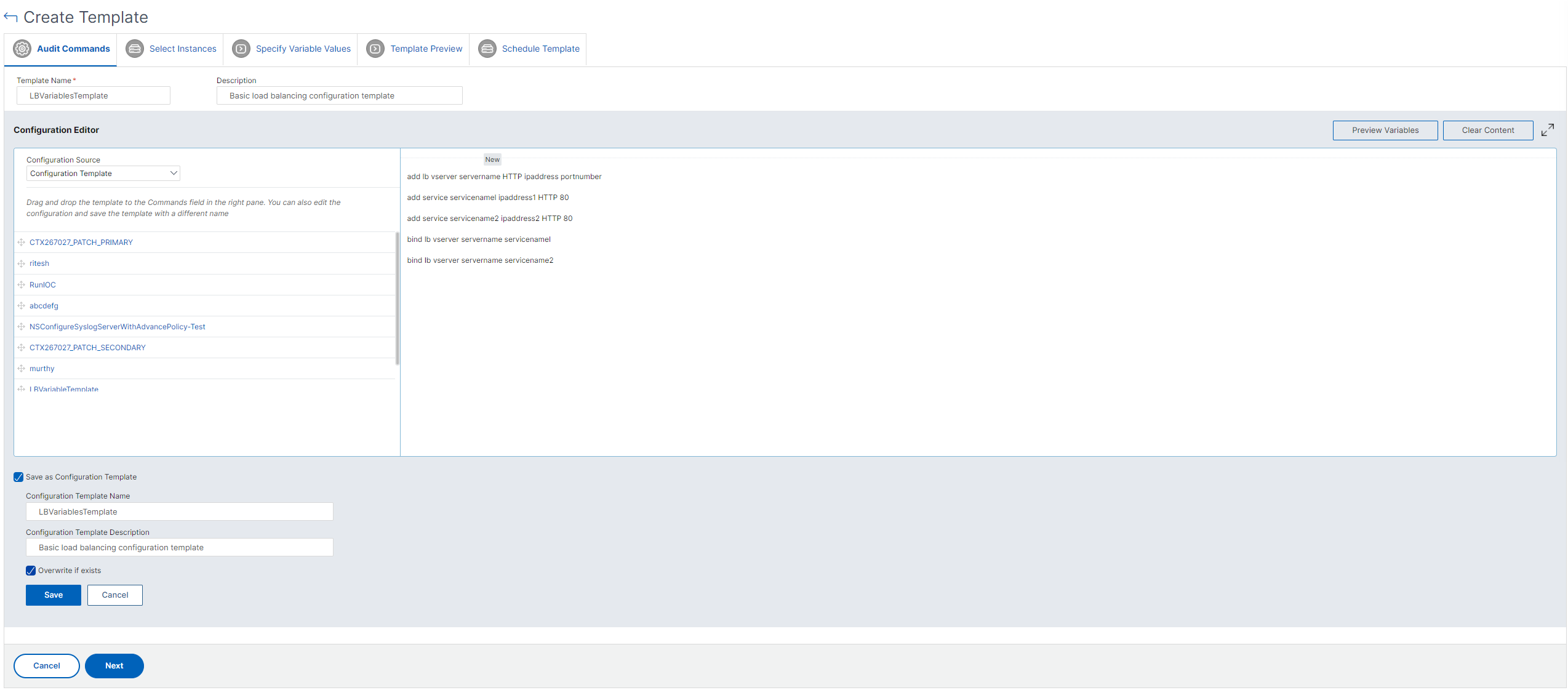Click the Clear Content button

1488,130
